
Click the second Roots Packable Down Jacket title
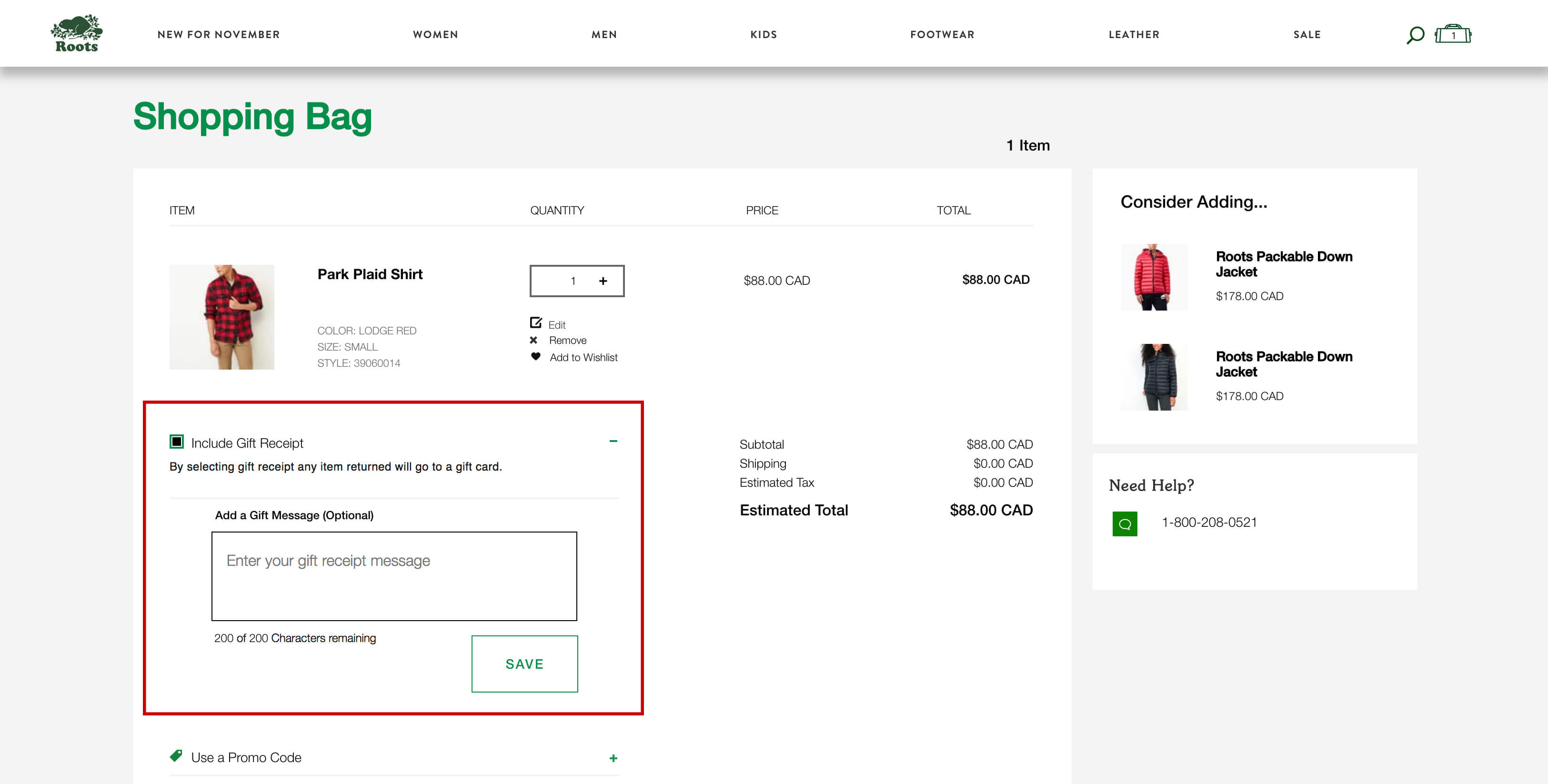pos(1284,364)
